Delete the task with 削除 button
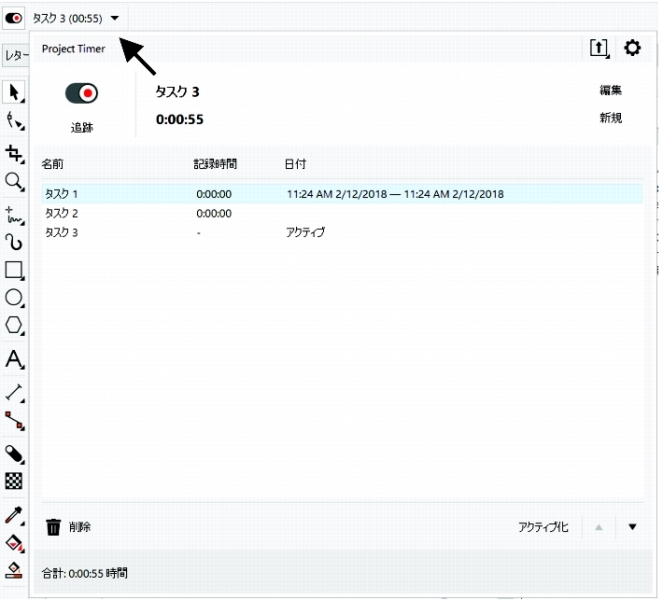The width and height of the screenshot is (663, 600). pos(69,527)
